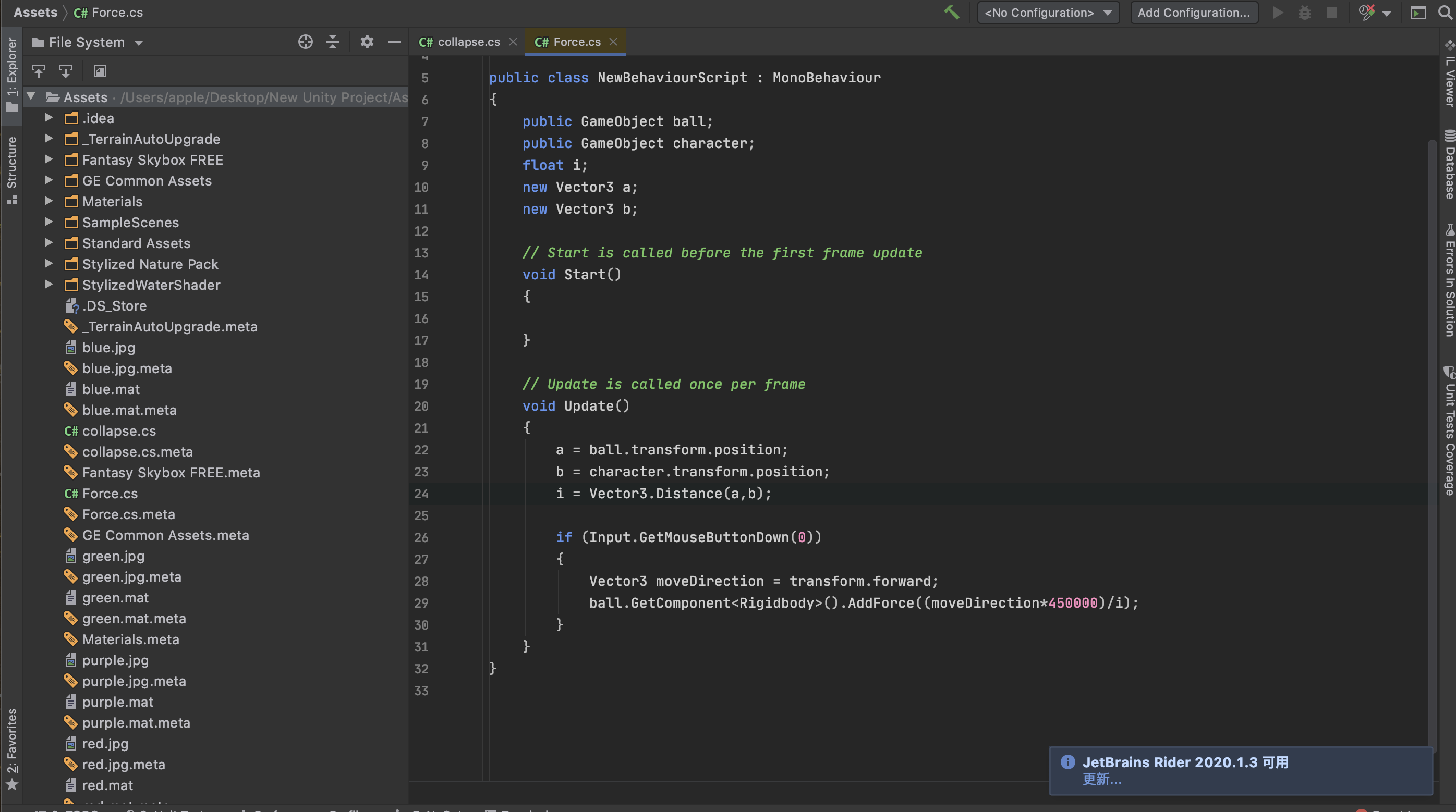Click the Run play button
1456x812 pixels.
tap(1278, 13)
